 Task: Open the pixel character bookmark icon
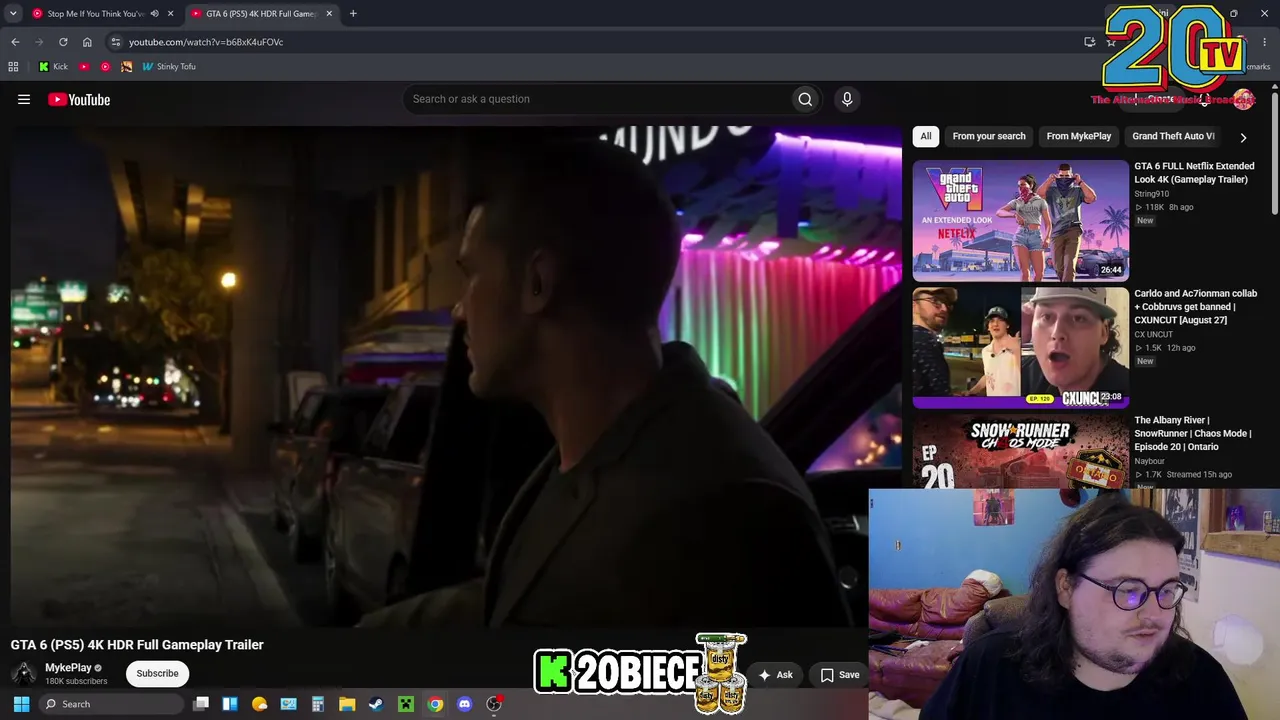click(x=126, y=67)
